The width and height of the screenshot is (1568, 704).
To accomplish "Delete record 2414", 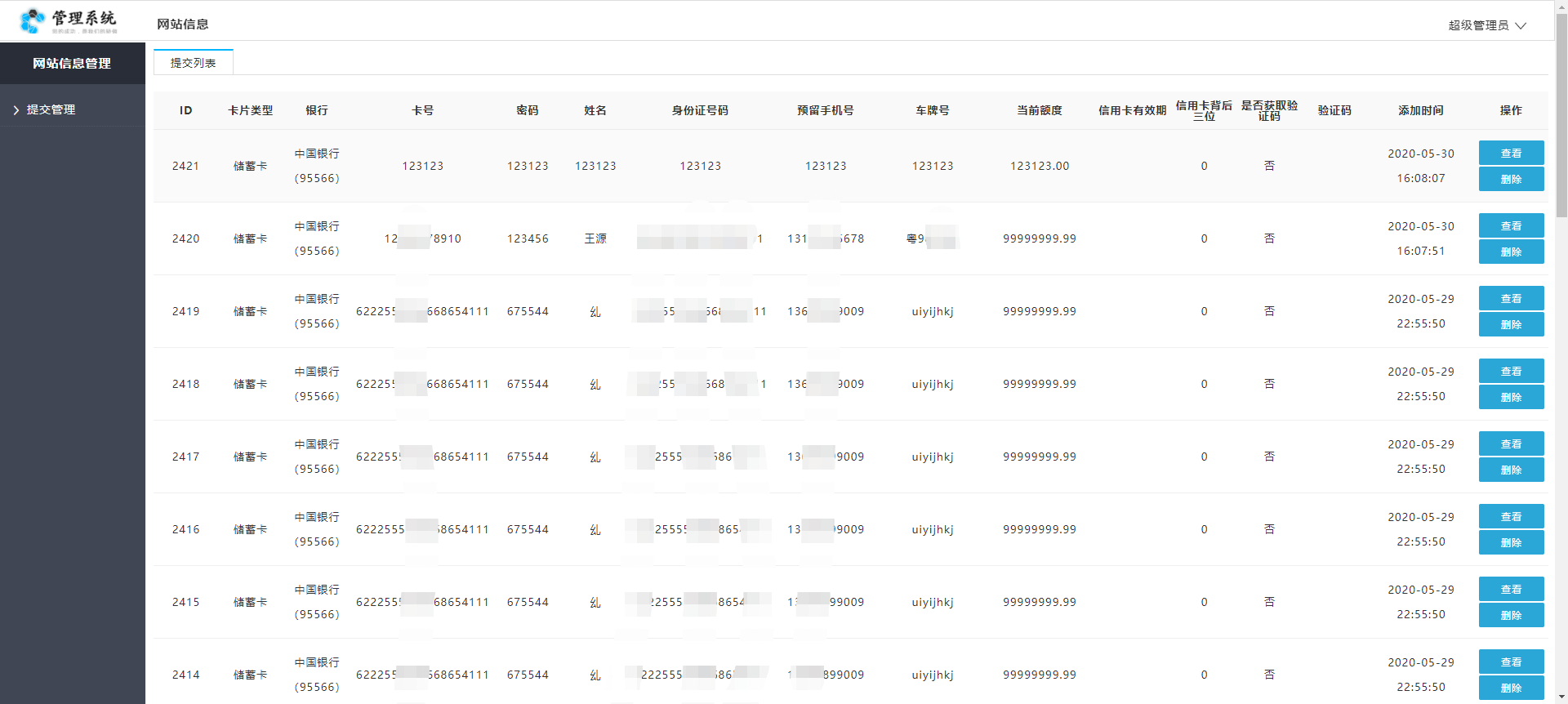I will pos(1511,688).
